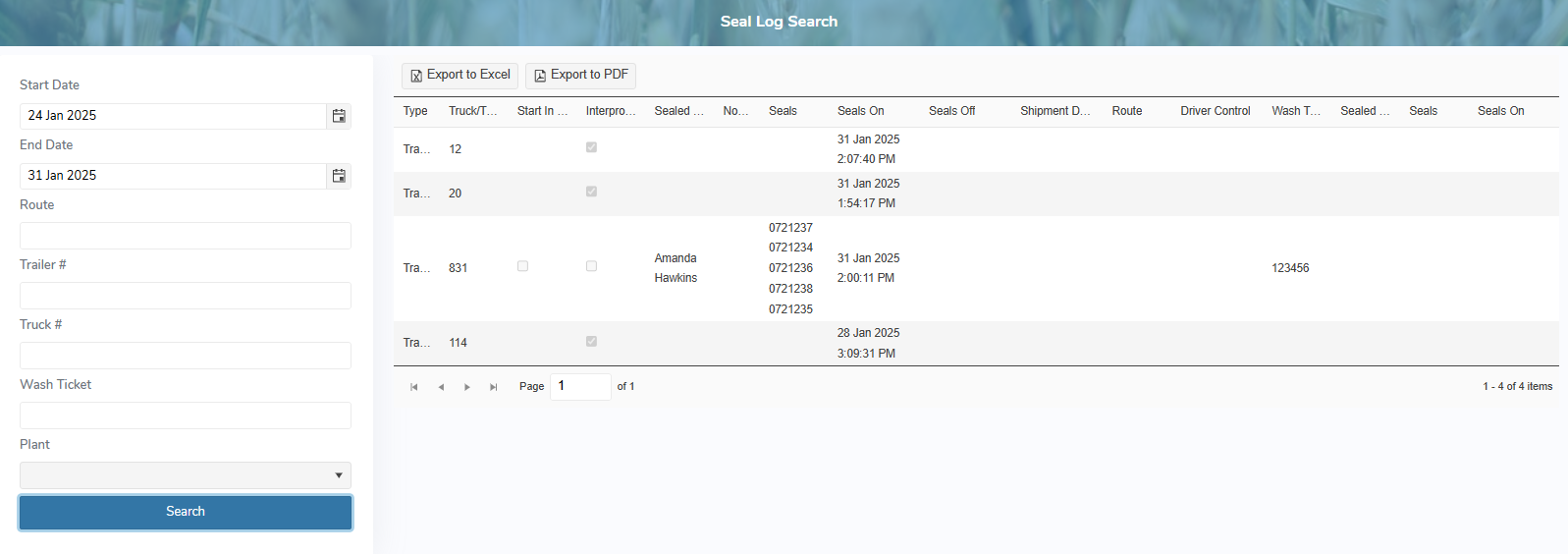Click the Wash Ticket input box
This screenshot has width=1568, height=554.
point(186,415)
